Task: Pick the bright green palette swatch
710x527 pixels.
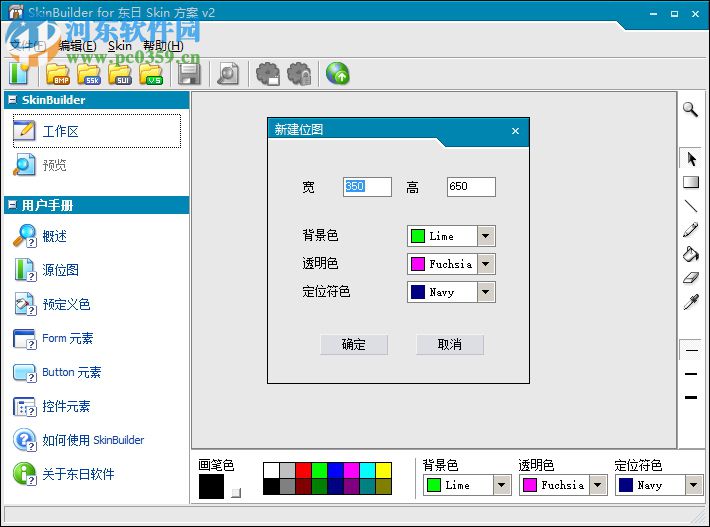Action: point(319,470)
